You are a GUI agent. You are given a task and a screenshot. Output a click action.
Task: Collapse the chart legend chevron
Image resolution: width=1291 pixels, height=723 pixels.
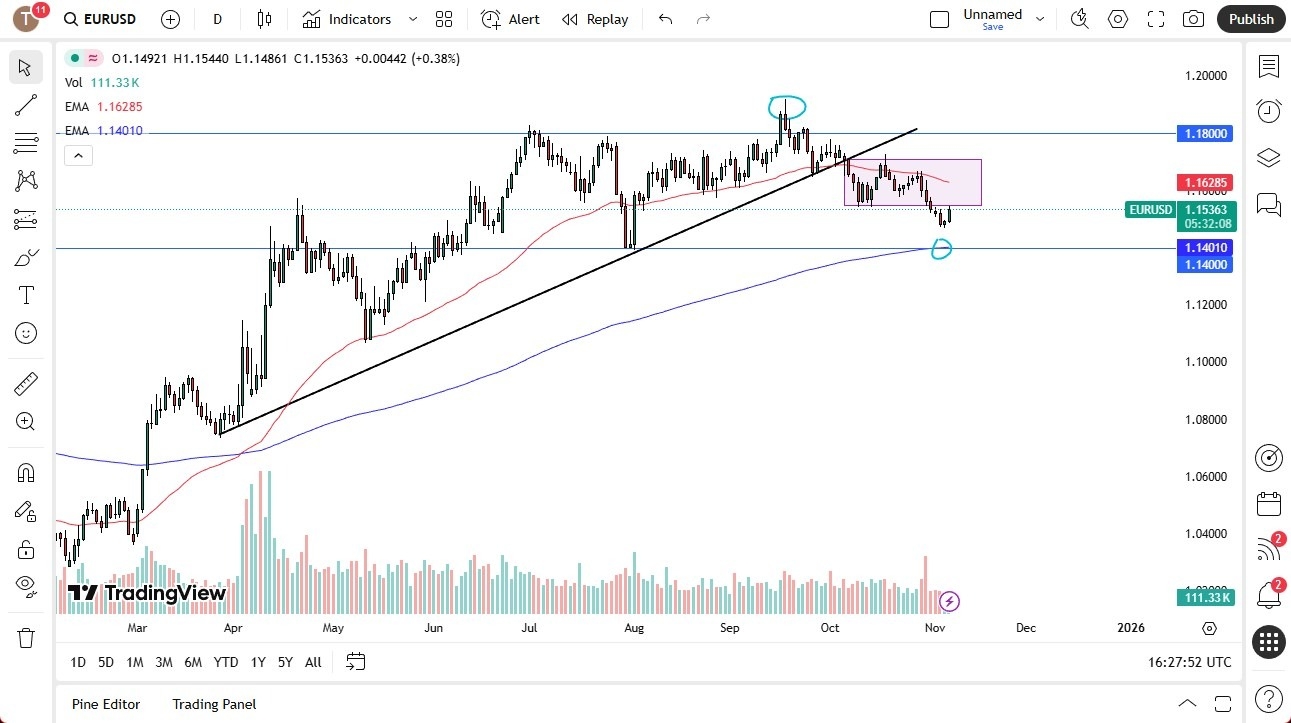[x=78, y=155]
